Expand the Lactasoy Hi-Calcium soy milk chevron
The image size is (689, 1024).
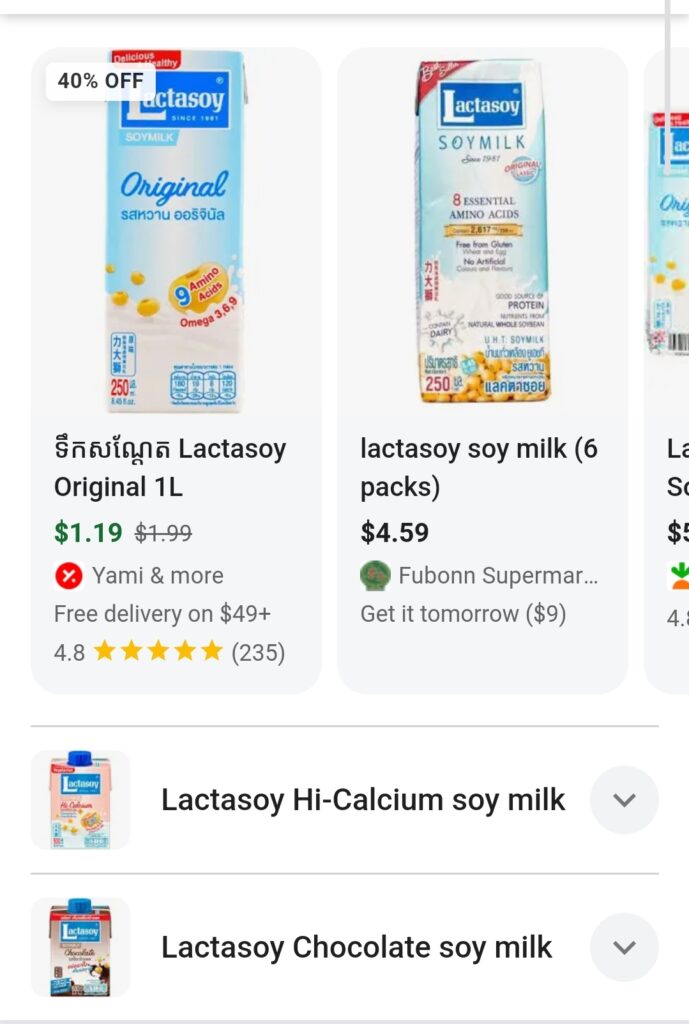point(624,800)
